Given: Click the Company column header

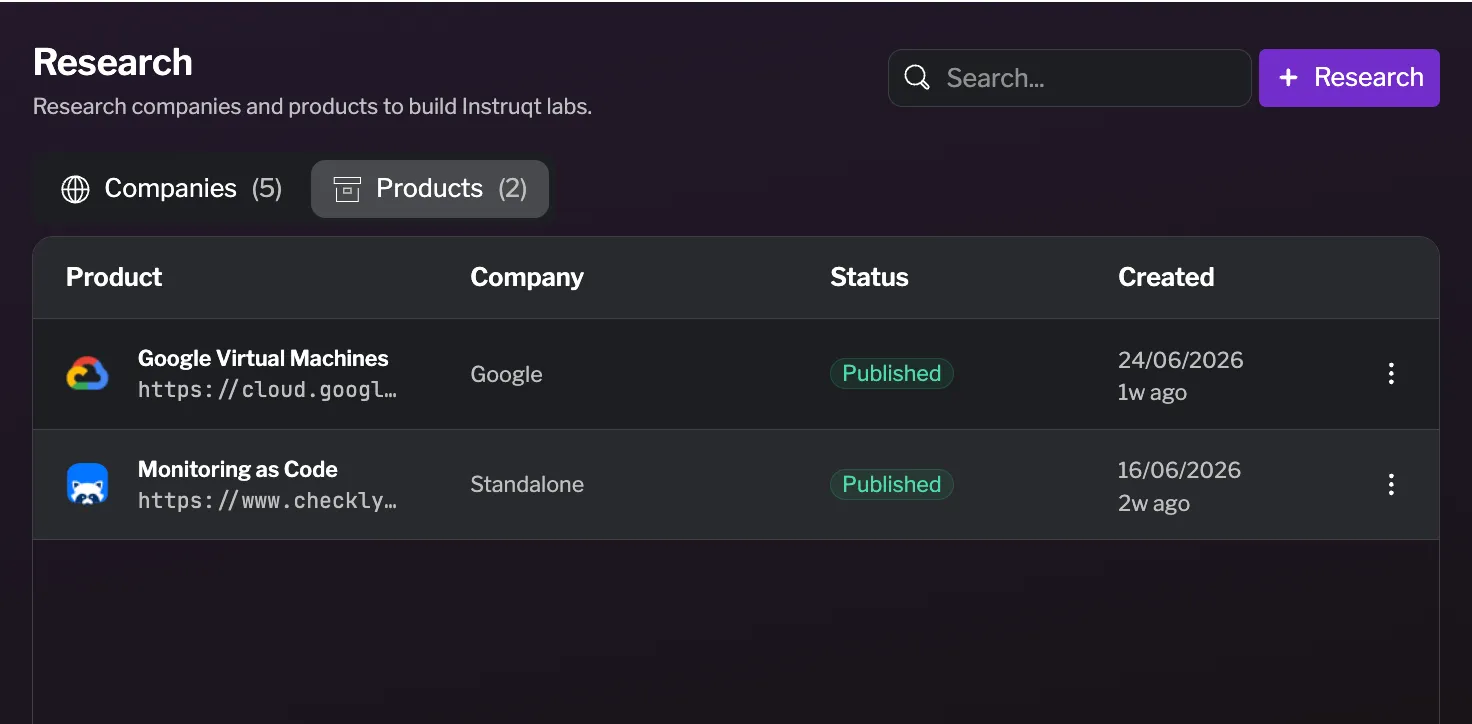Looking at the screenshot, I should [x=527, y=277].
